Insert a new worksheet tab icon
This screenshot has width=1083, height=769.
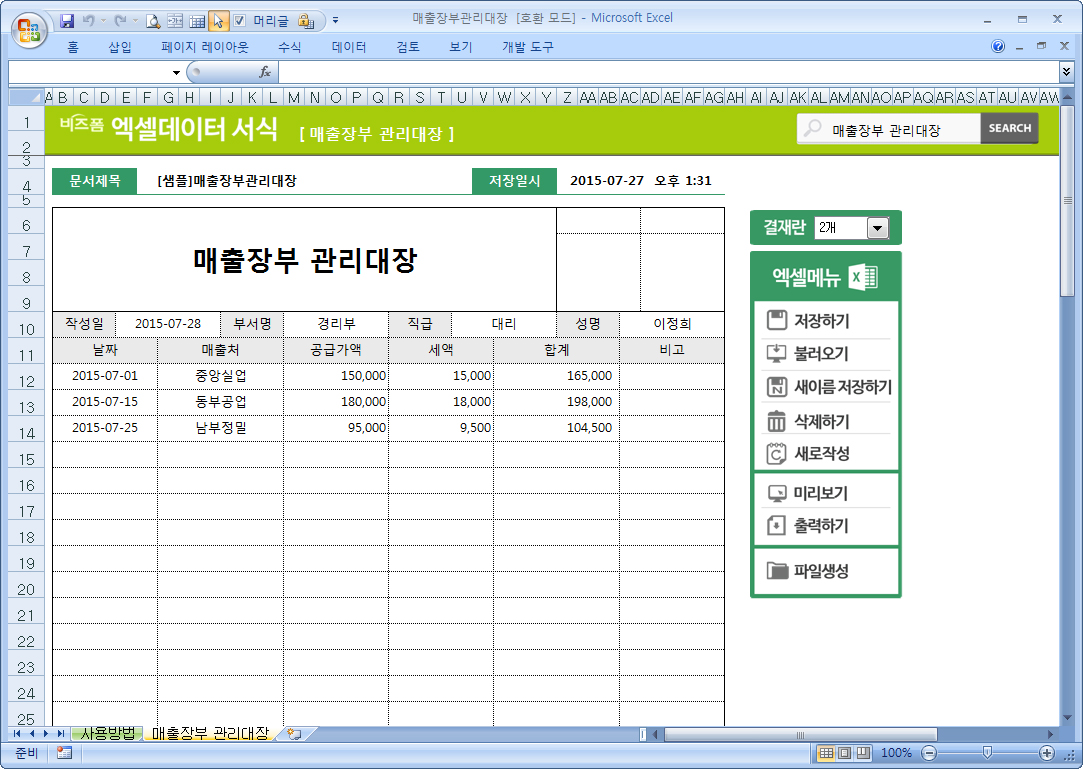click(x=294, y=734)
